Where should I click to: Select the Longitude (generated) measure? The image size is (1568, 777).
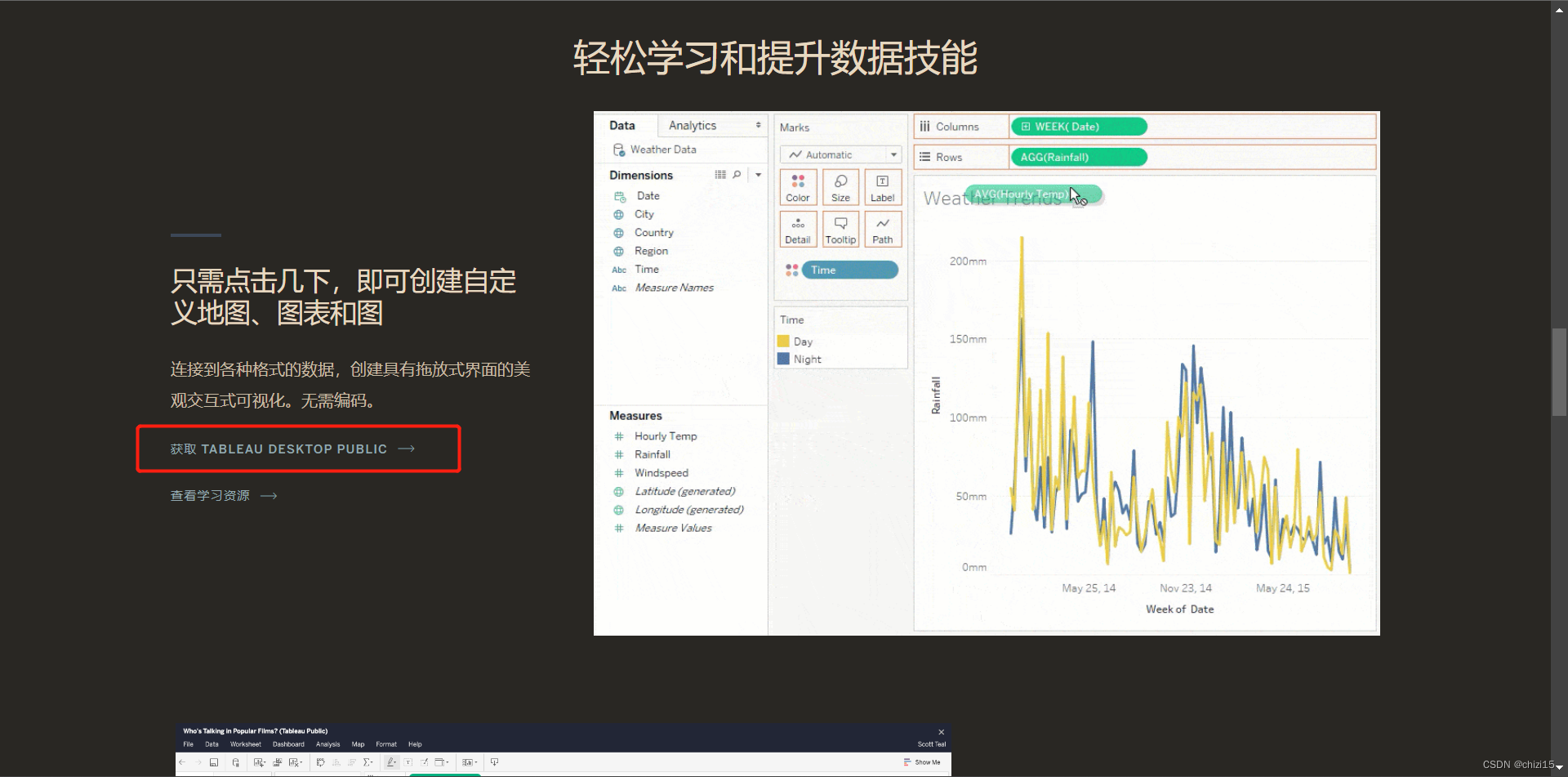point(689,510)
